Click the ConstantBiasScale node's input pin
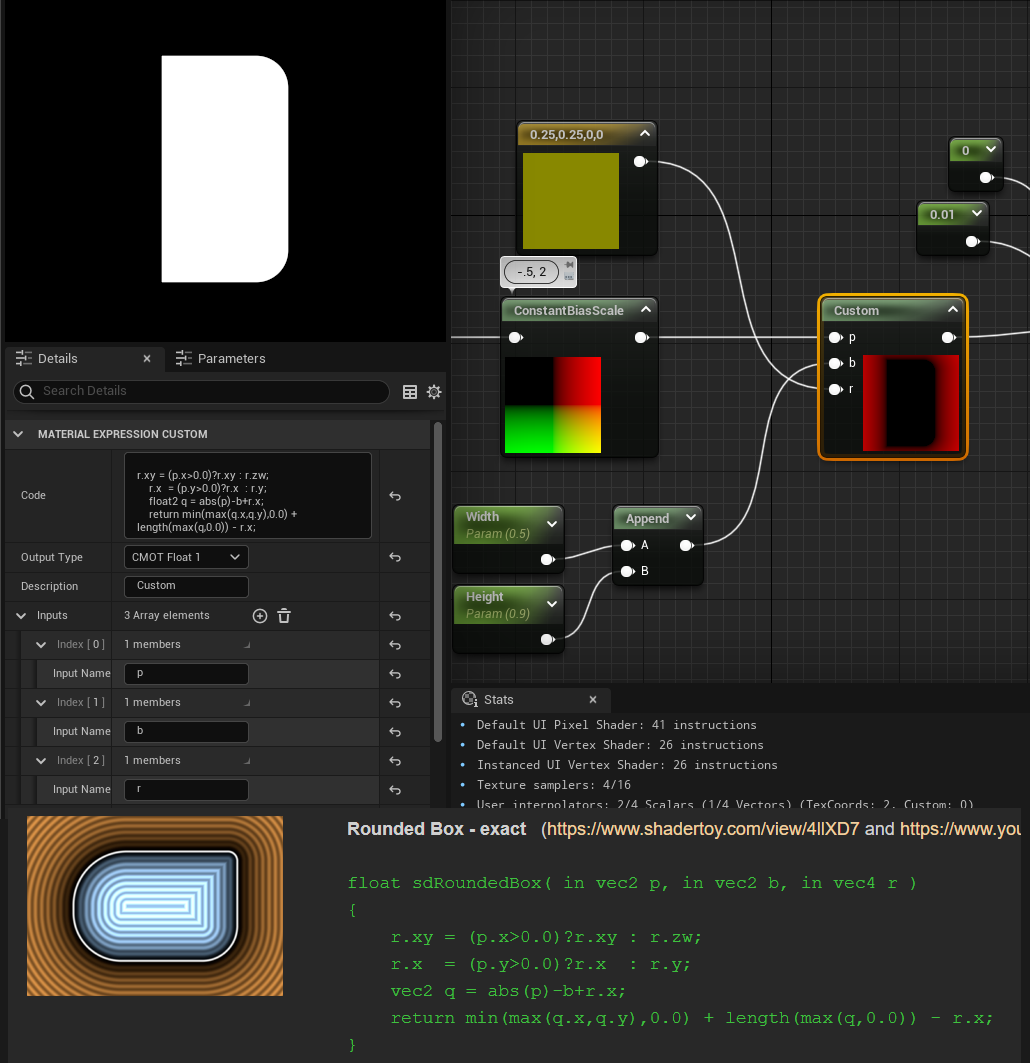This screenshot has width=1030, height=1063. tap(516, 338)
